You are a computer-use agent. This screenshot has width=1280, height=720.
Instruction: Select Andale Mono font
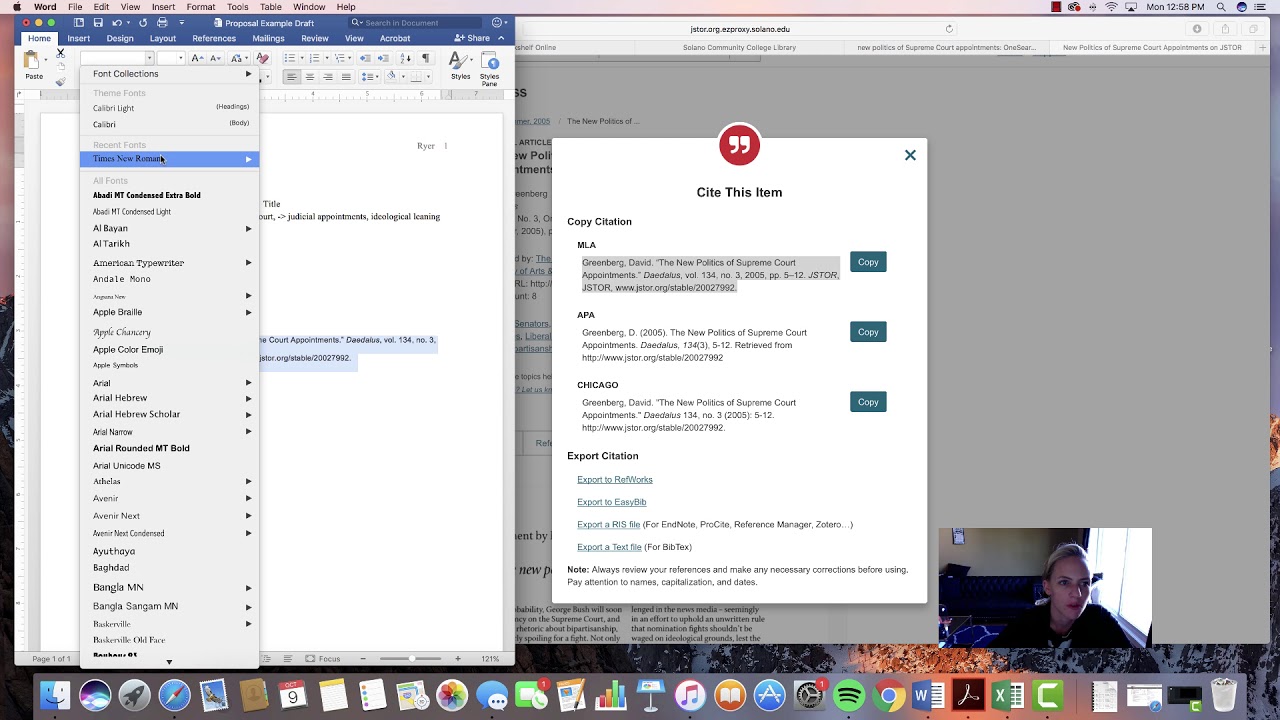122,279
